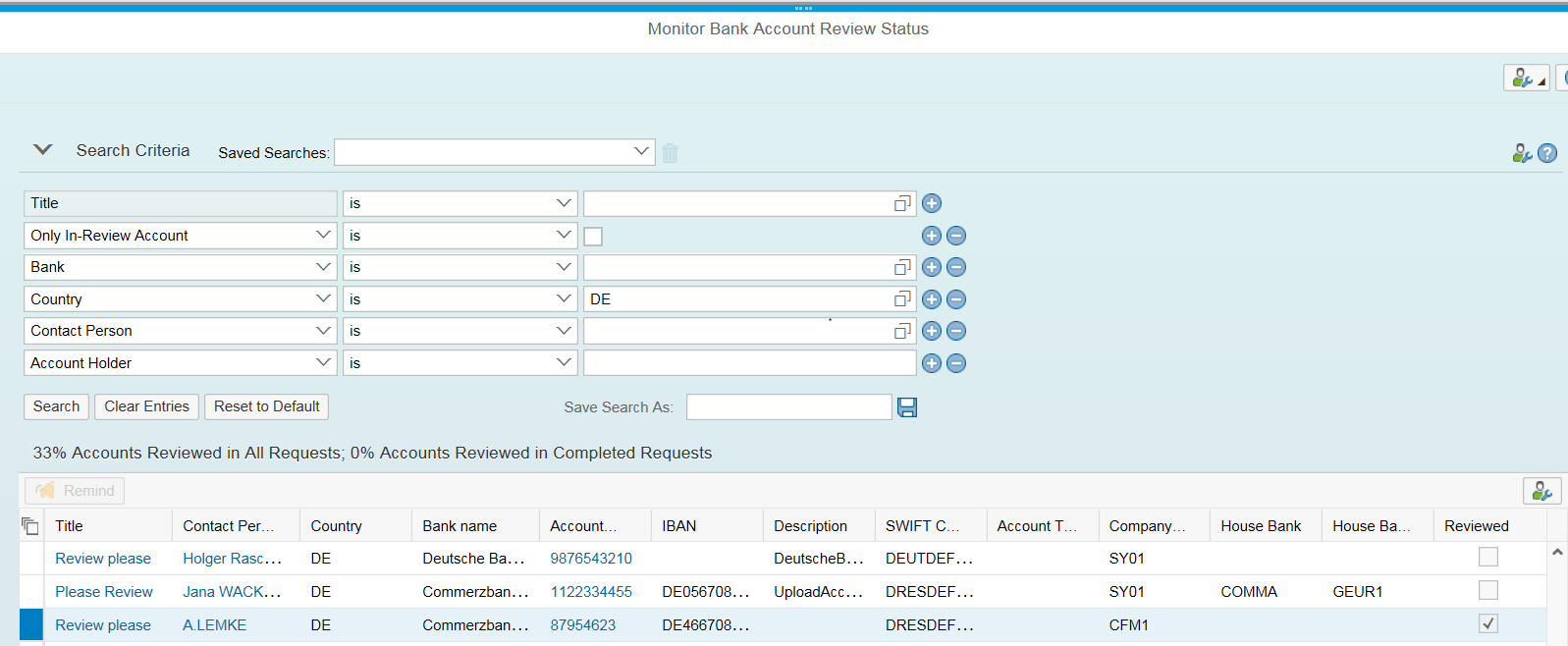Image resolution: width=1568 pixels, height=646 pixels.
Task: Add a criteria row after Account Holder
Action: (x=932, y=363)
